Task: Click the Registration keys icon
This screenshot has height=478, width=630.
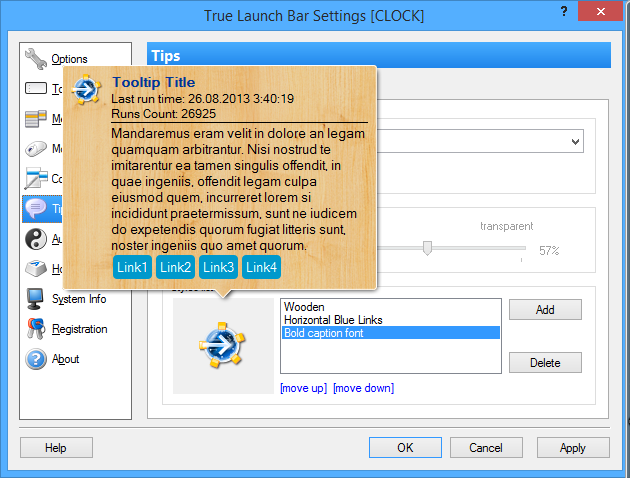Action: pos(36,329)
